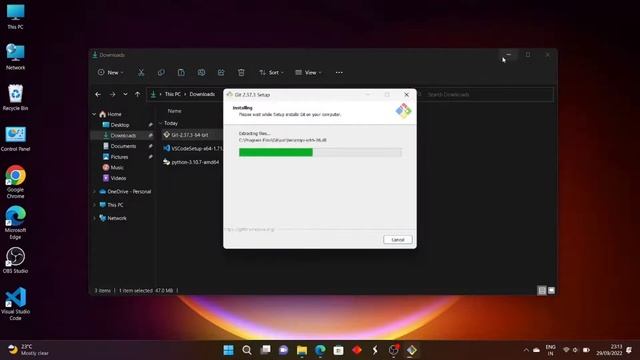Click Search Downloads field

click(486, 94)
